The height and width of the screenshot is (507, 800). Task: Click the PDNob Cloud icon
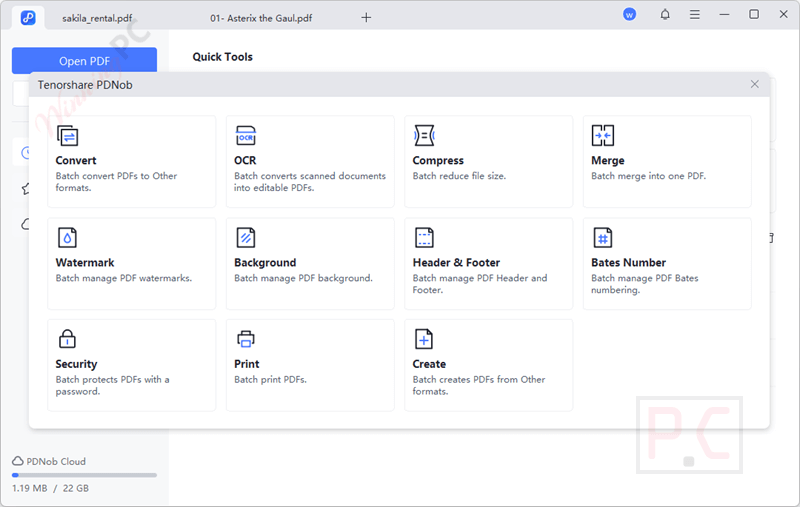(x=18, y=461)
